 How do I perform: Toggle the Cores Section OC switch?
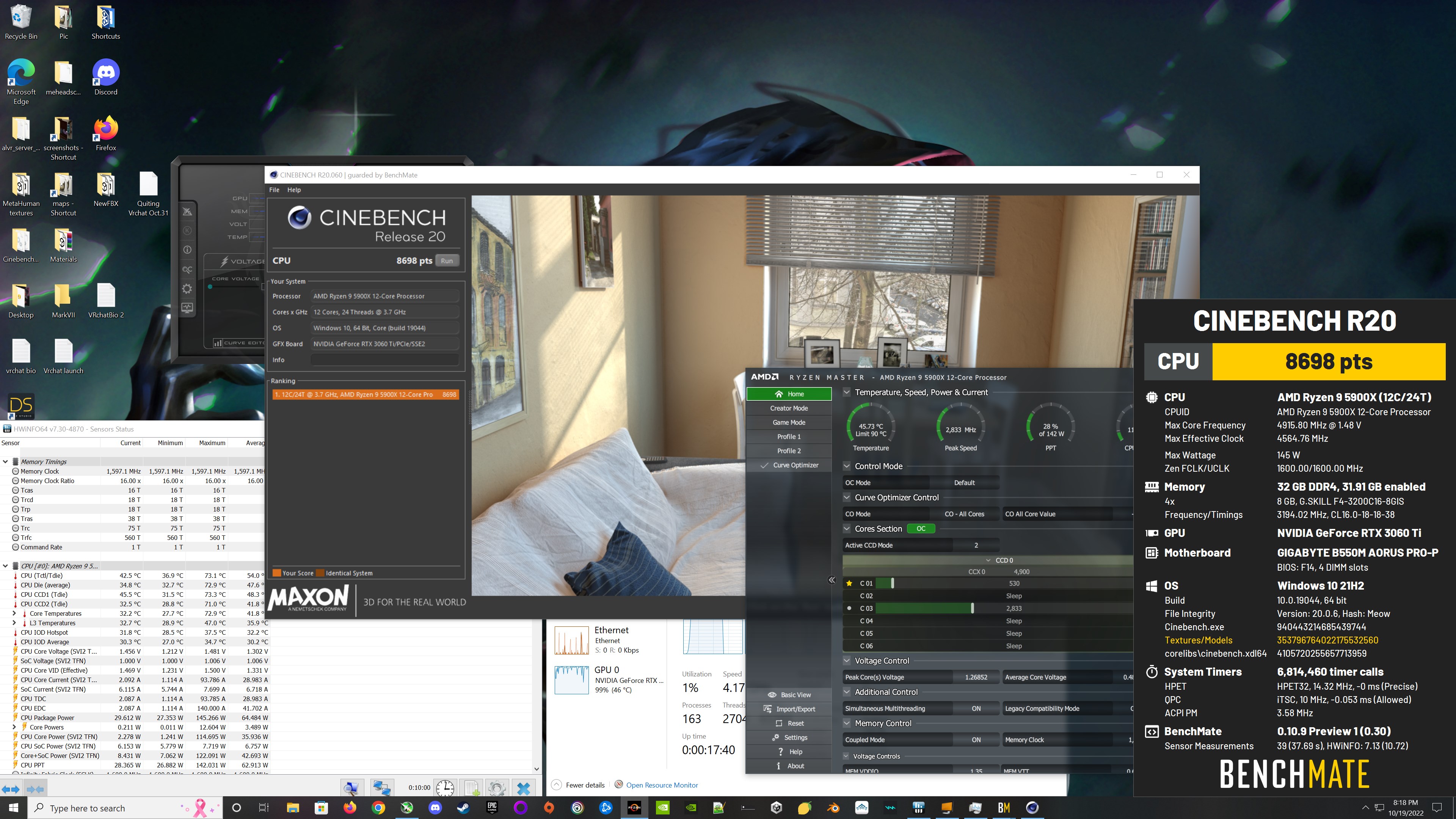pos(921,529)
